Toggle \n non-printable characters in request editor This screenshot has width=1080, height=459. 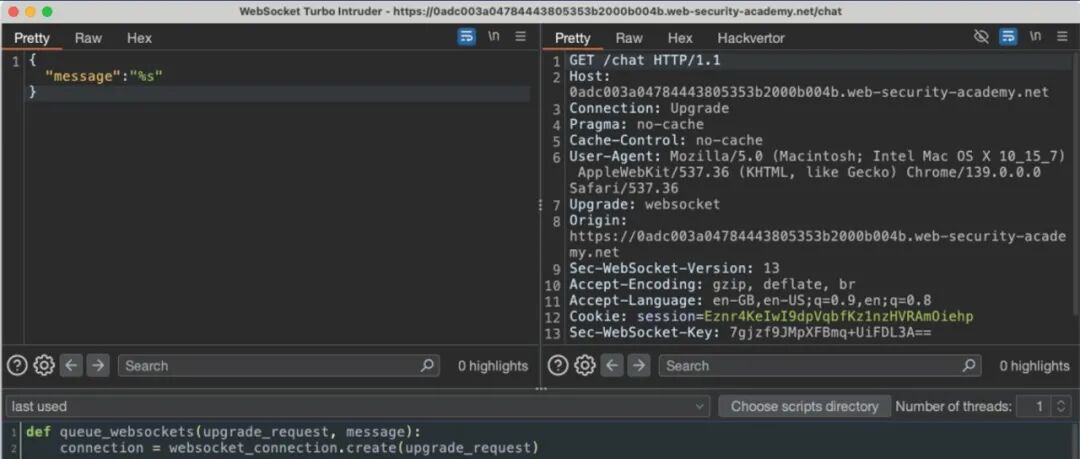tap(1035, 37)
